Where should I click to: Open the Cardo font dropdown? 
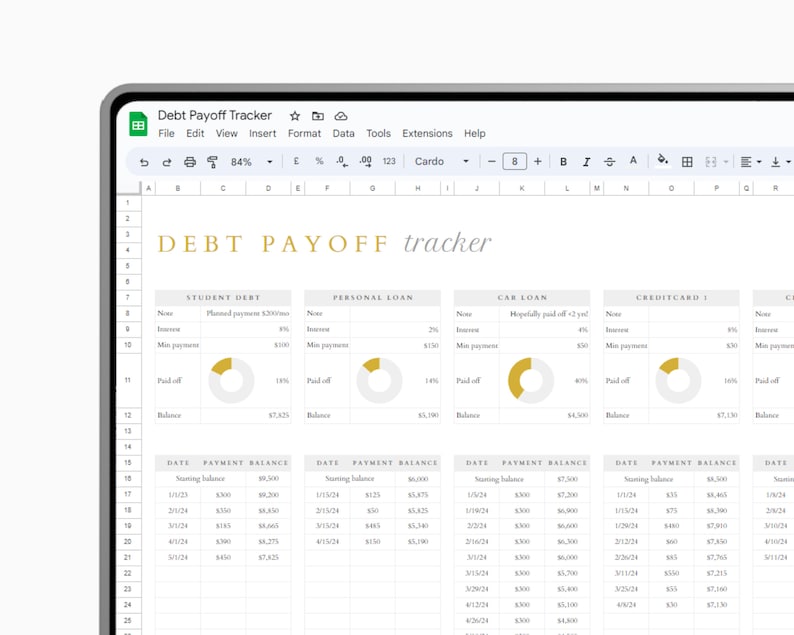[x=442, y=162]
